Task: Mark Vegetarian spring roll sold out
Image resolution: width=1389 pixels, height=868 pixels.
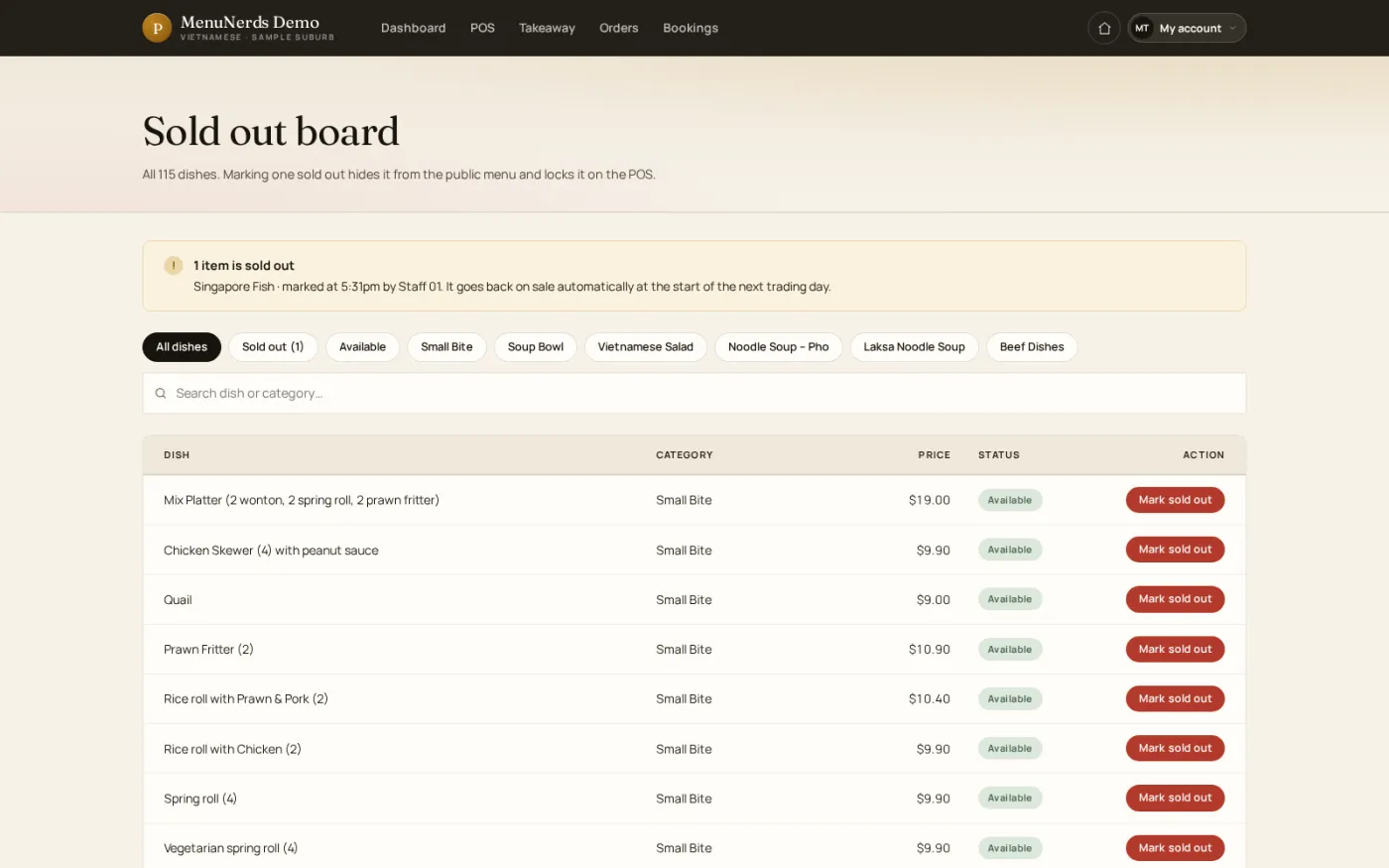Action: coord(1175,848)
